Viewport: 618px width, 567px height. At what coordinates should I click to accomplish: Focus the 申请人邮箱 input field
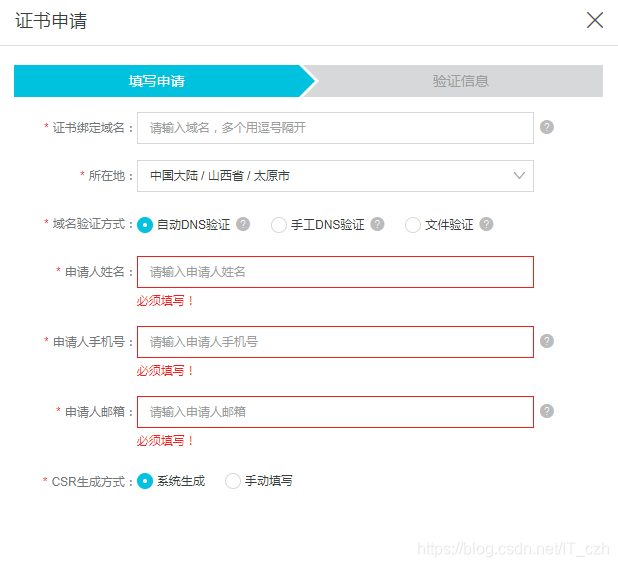click(335, 412)
